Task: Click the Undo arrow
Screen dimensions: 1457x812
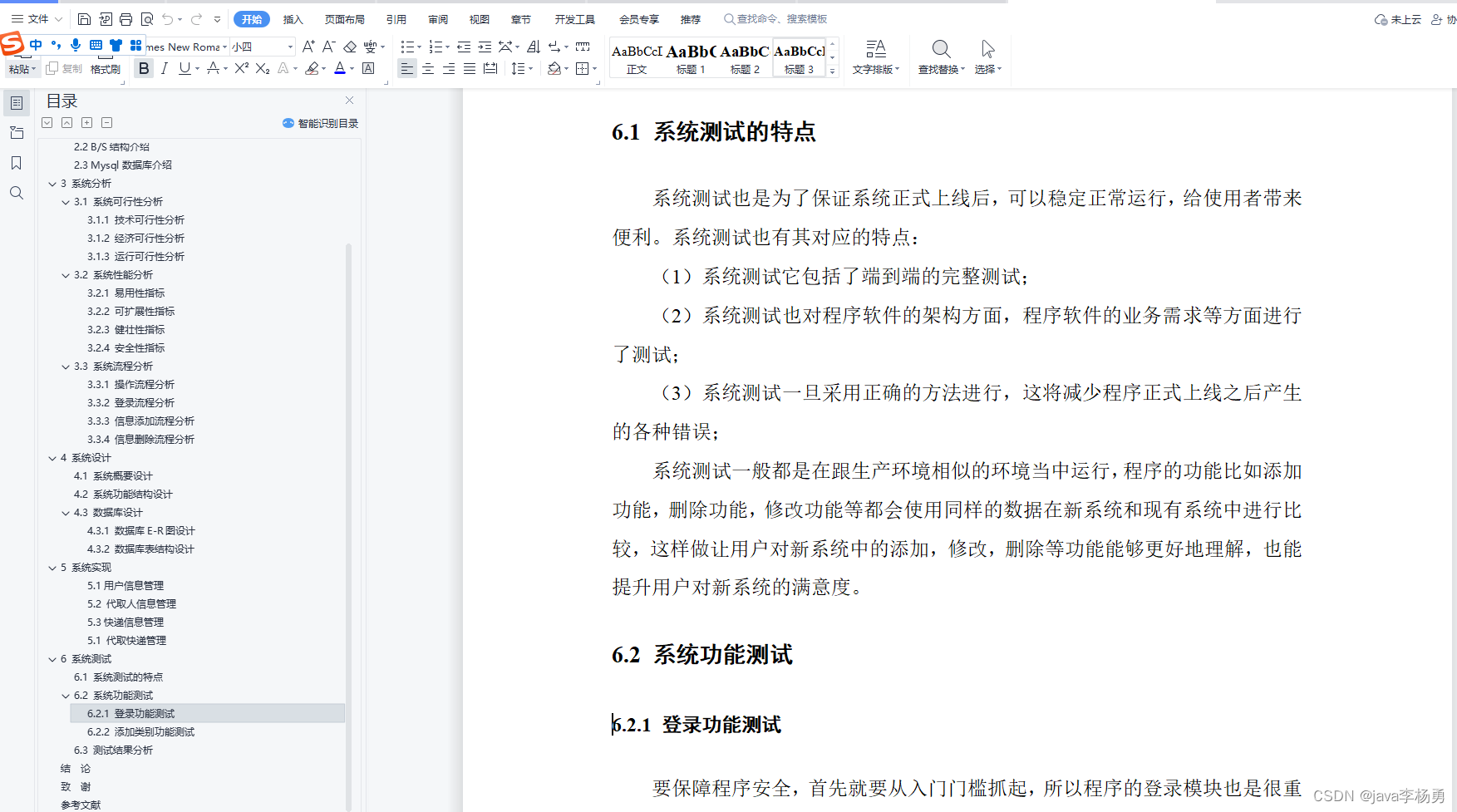Action: point(168,19)
